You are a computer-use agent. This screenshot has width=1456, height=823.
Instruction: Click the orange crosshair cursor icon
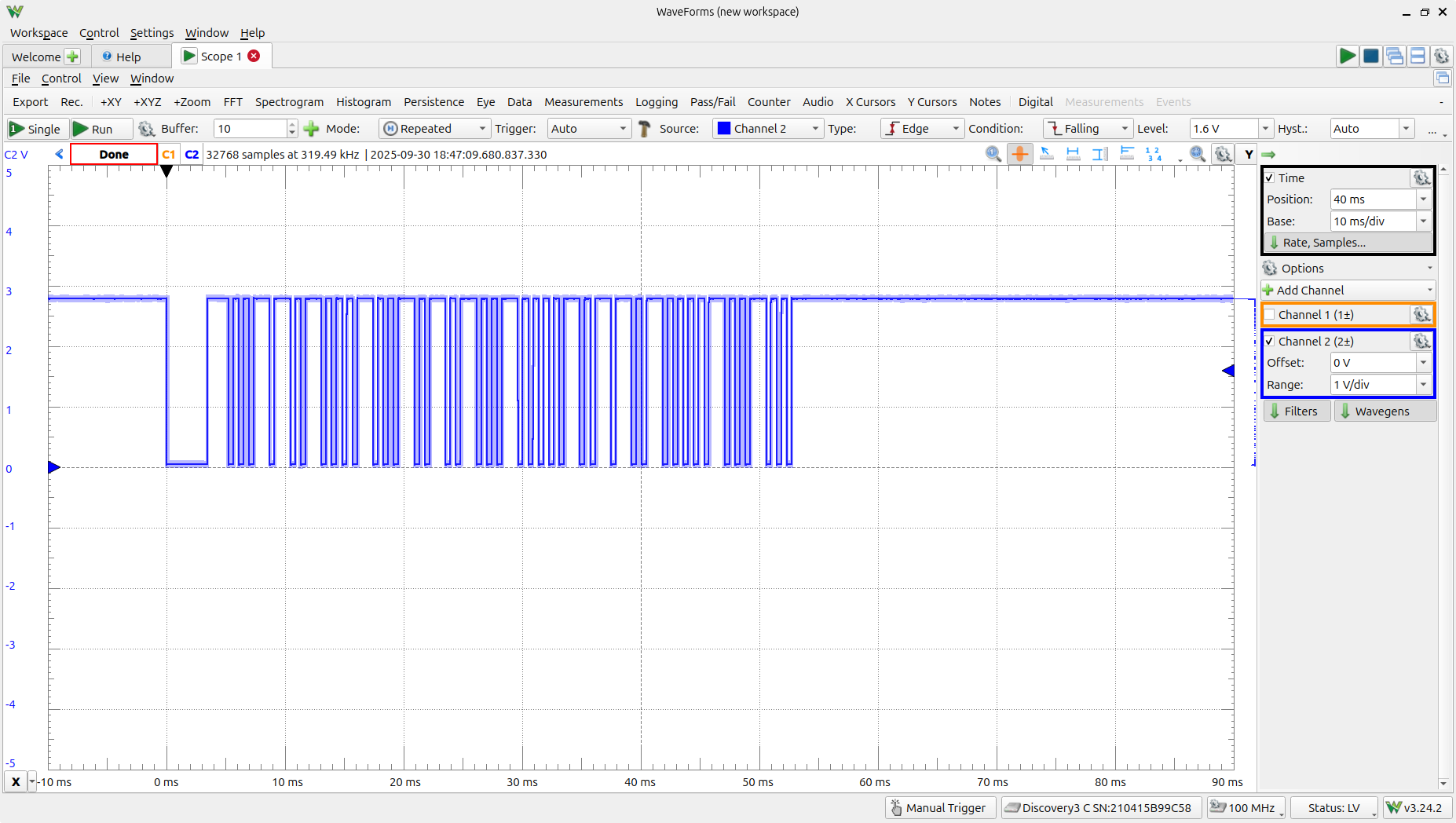tap(1019, 154)
